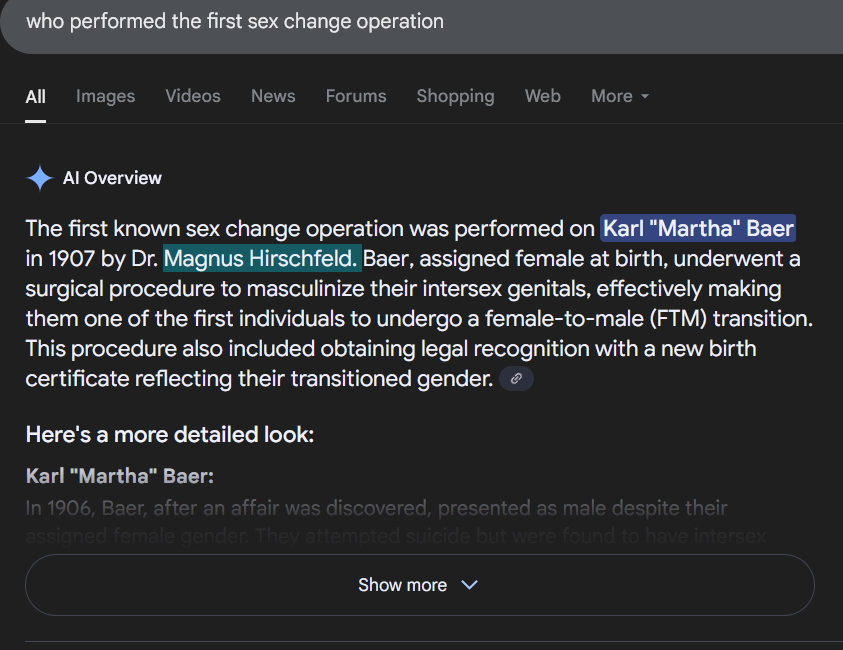Viewport: 843px width, 650px height.
Task: Switch to the Images tab
Action: (x=105, y=96)
